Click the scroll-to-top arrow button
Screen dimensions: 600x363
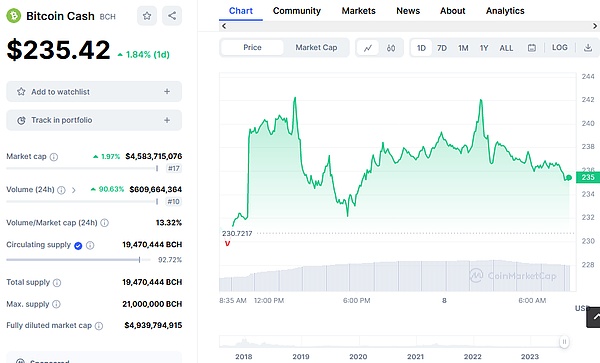click(593, 317)
